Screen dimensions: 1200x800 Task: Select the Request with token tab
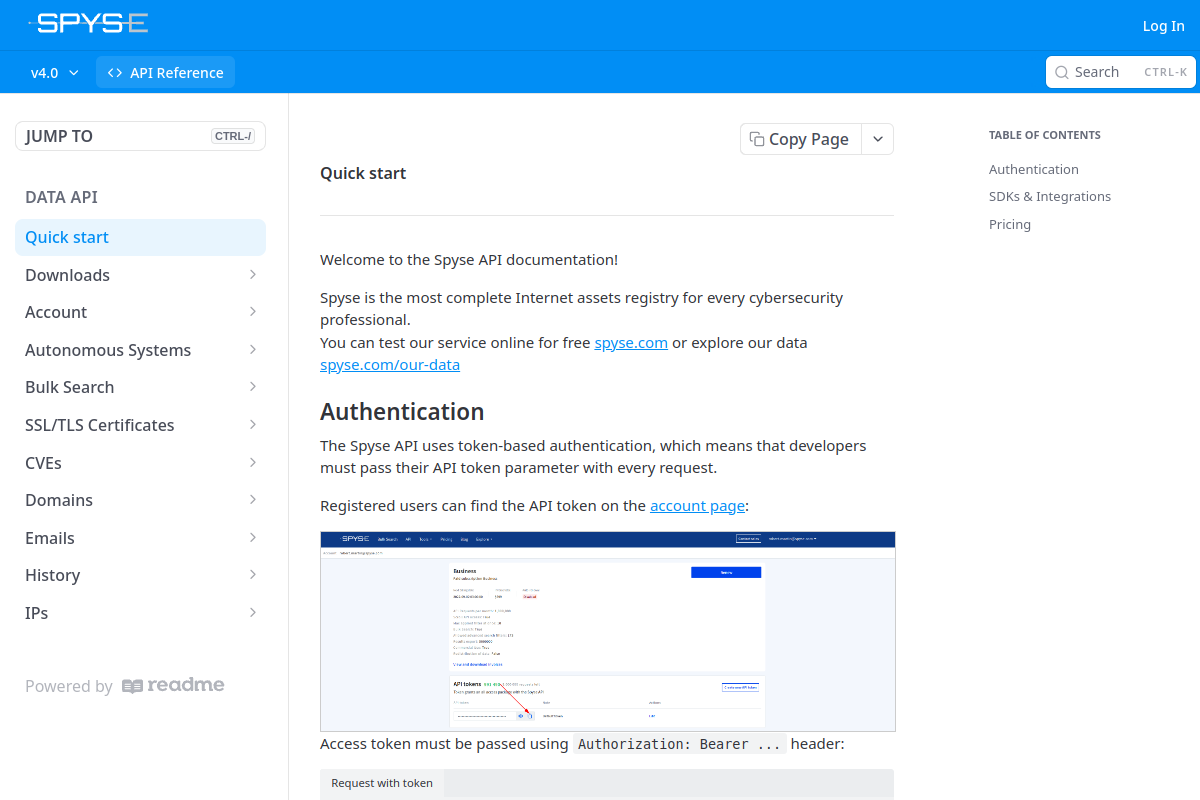382,784
